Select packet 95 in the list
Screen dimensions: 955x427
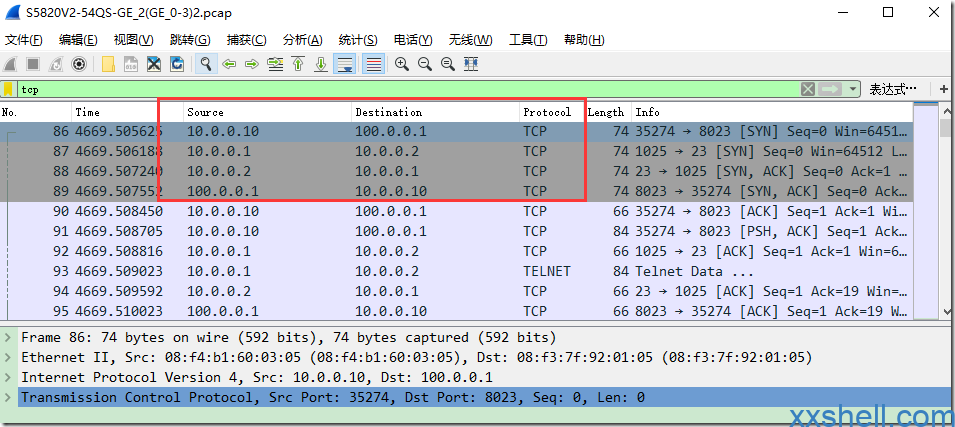click(457, 311)
